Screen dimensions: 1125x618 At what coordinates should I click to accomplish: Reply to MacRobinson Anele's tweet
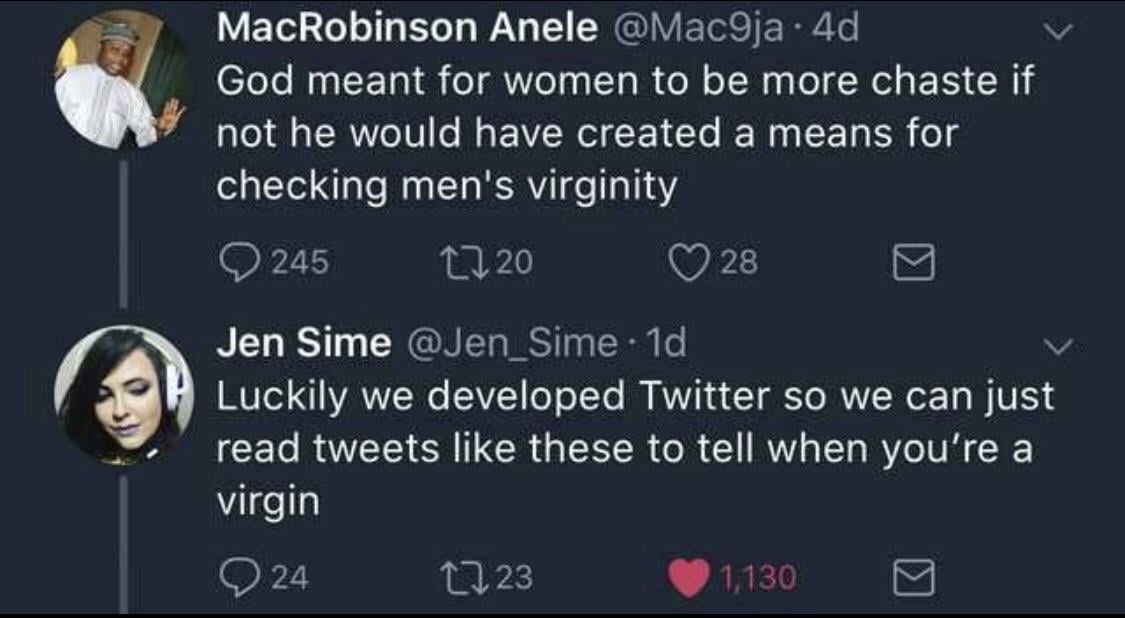pyautogui.click(x=239, y=262)
